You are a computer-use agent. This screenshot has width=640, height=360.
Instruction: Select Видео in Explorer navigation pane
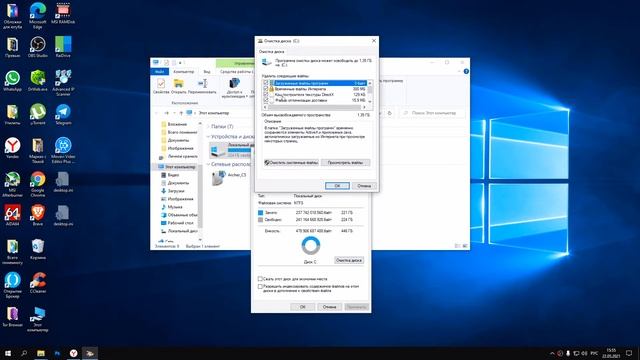click(170, 175)
